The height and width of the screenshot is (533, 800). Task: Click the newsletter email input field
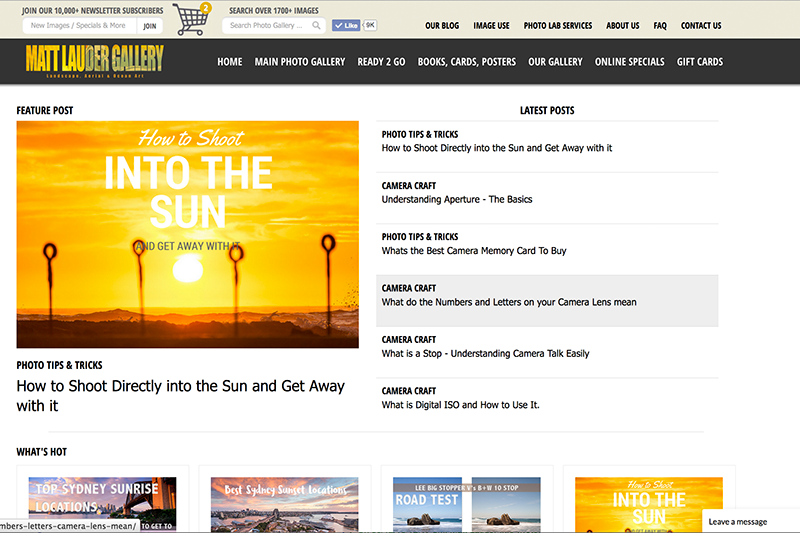point(79,26)
